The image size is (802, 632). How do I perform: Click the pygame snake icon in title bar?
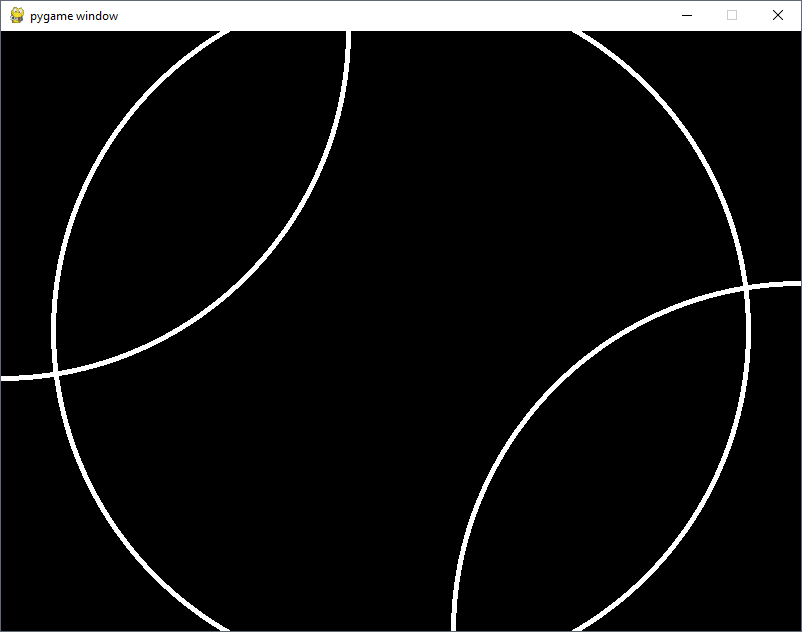(x=17, y=15)
